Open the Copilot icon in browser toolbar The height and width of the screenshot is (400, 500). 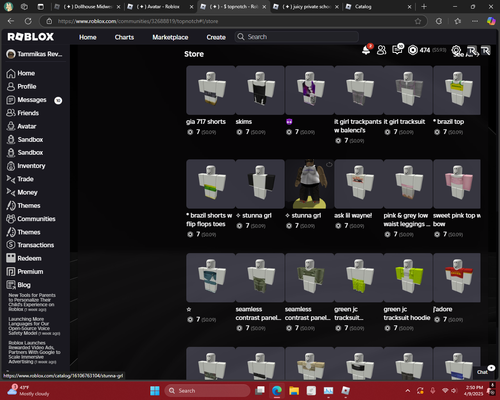coord(491,21)
